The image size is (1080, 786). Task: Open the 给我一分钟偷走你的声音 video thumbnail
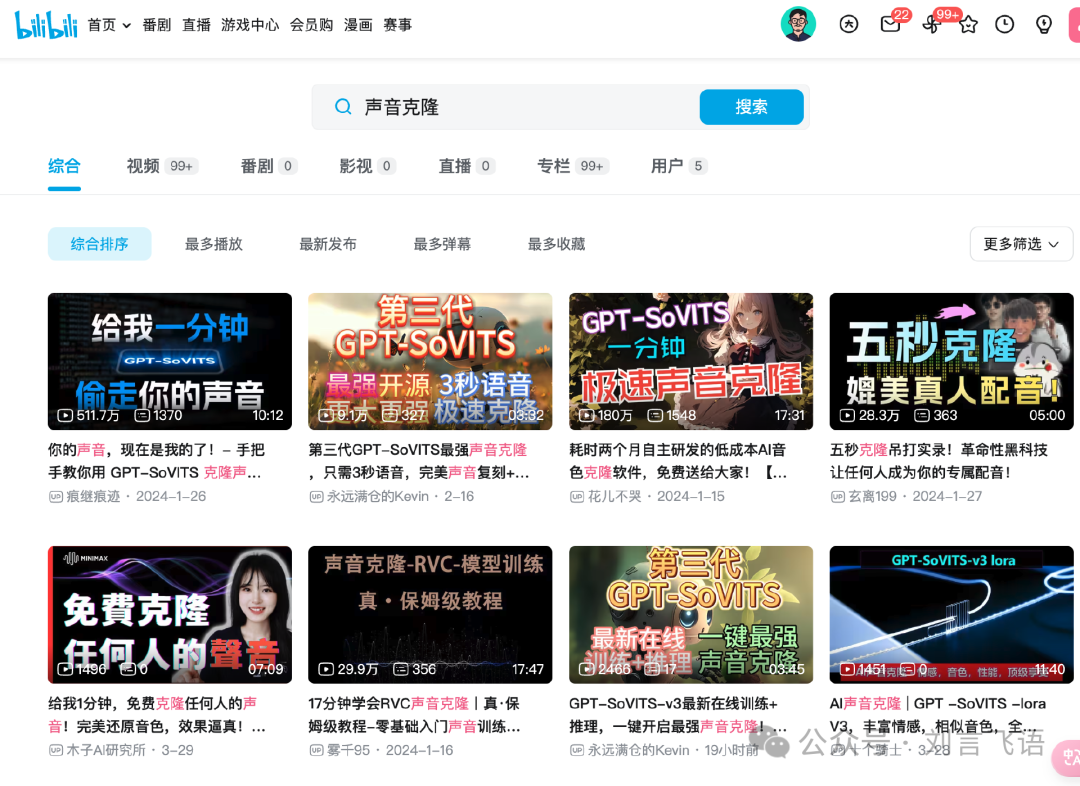click(x=170, y=362)
